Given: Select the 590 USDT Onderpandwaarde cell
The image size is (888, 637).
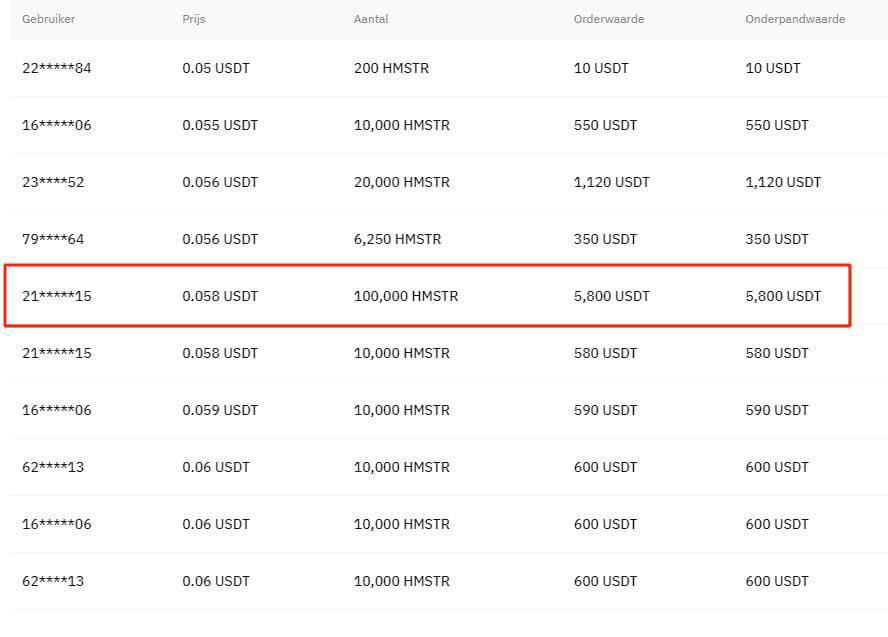Looking at the screenshot, I should tap(777, 410).
